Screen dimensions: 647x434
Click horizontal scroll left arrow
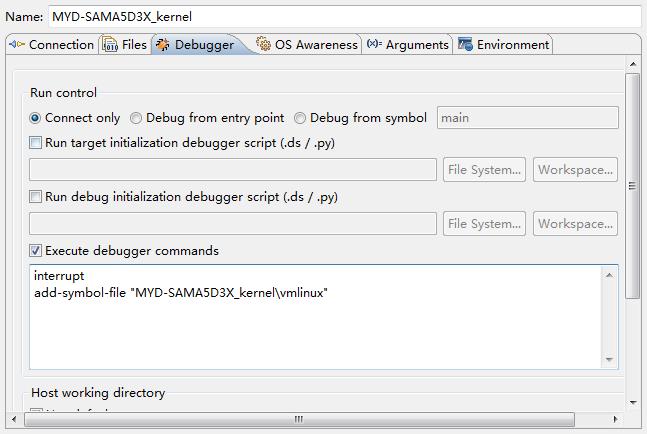14,420
